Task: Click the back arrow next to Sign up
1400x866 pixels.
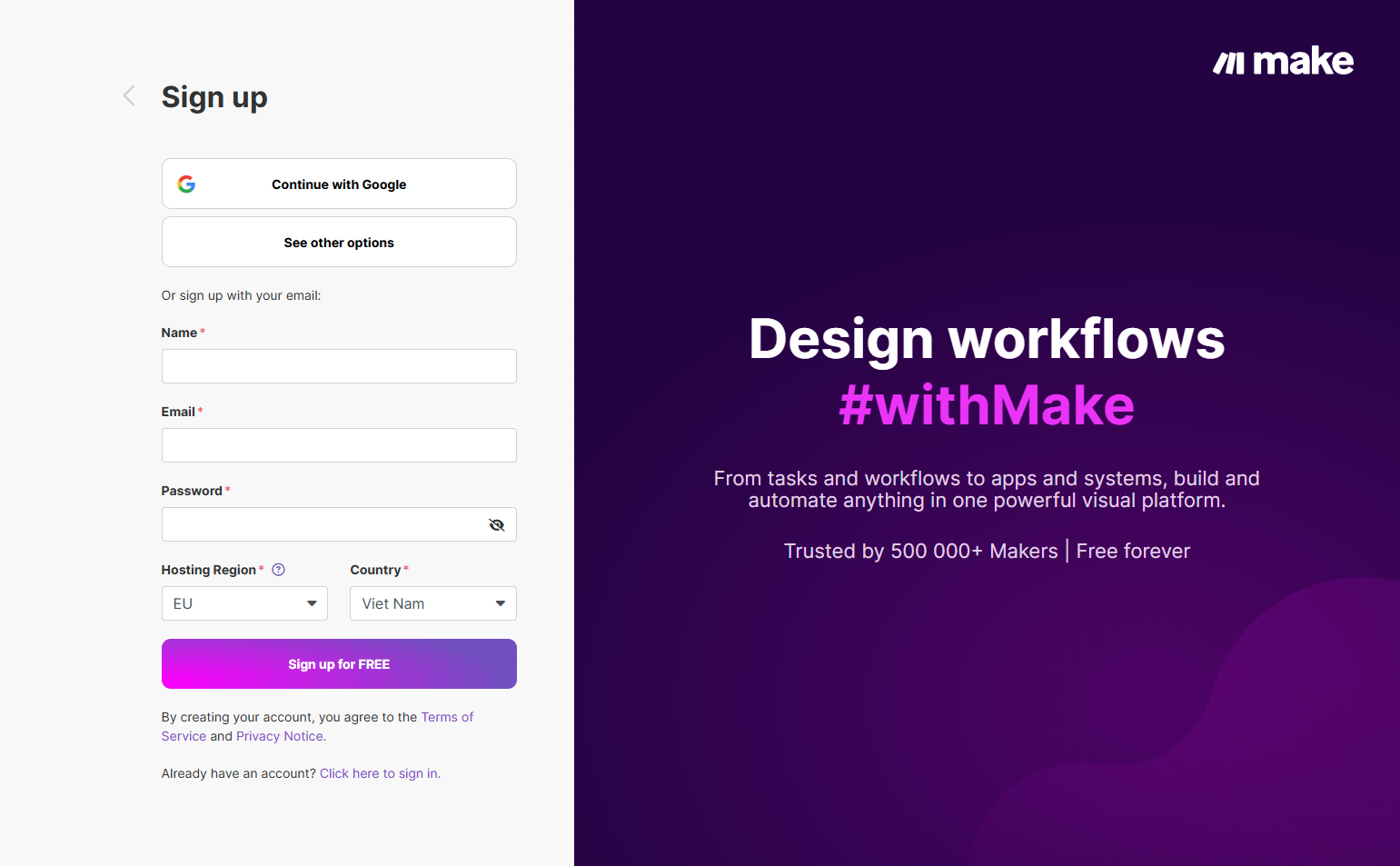Action: pyautogui.click(x=128, y=95)
